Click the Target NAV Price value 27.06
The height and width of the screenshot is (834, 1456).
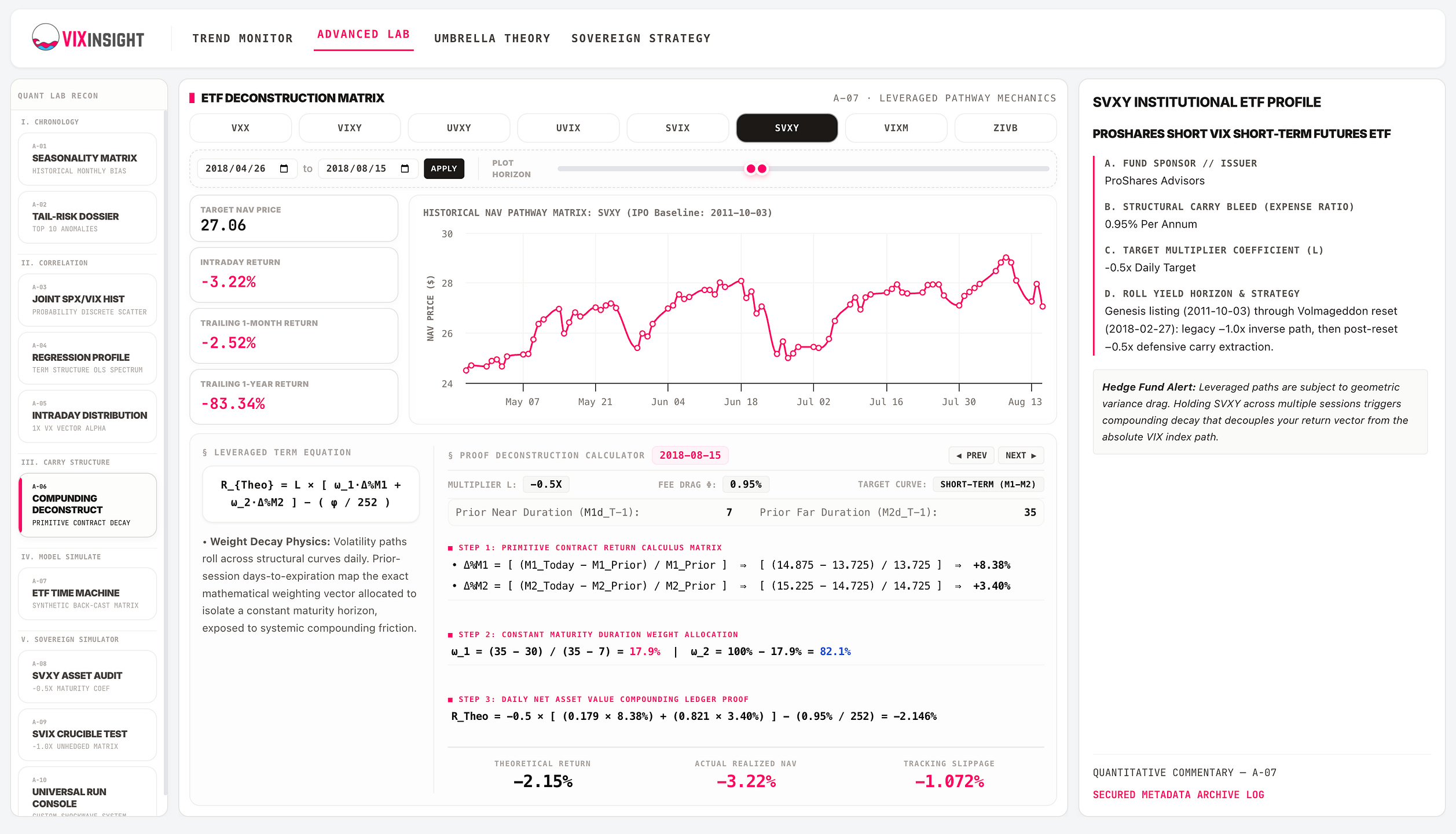[223, 225]
